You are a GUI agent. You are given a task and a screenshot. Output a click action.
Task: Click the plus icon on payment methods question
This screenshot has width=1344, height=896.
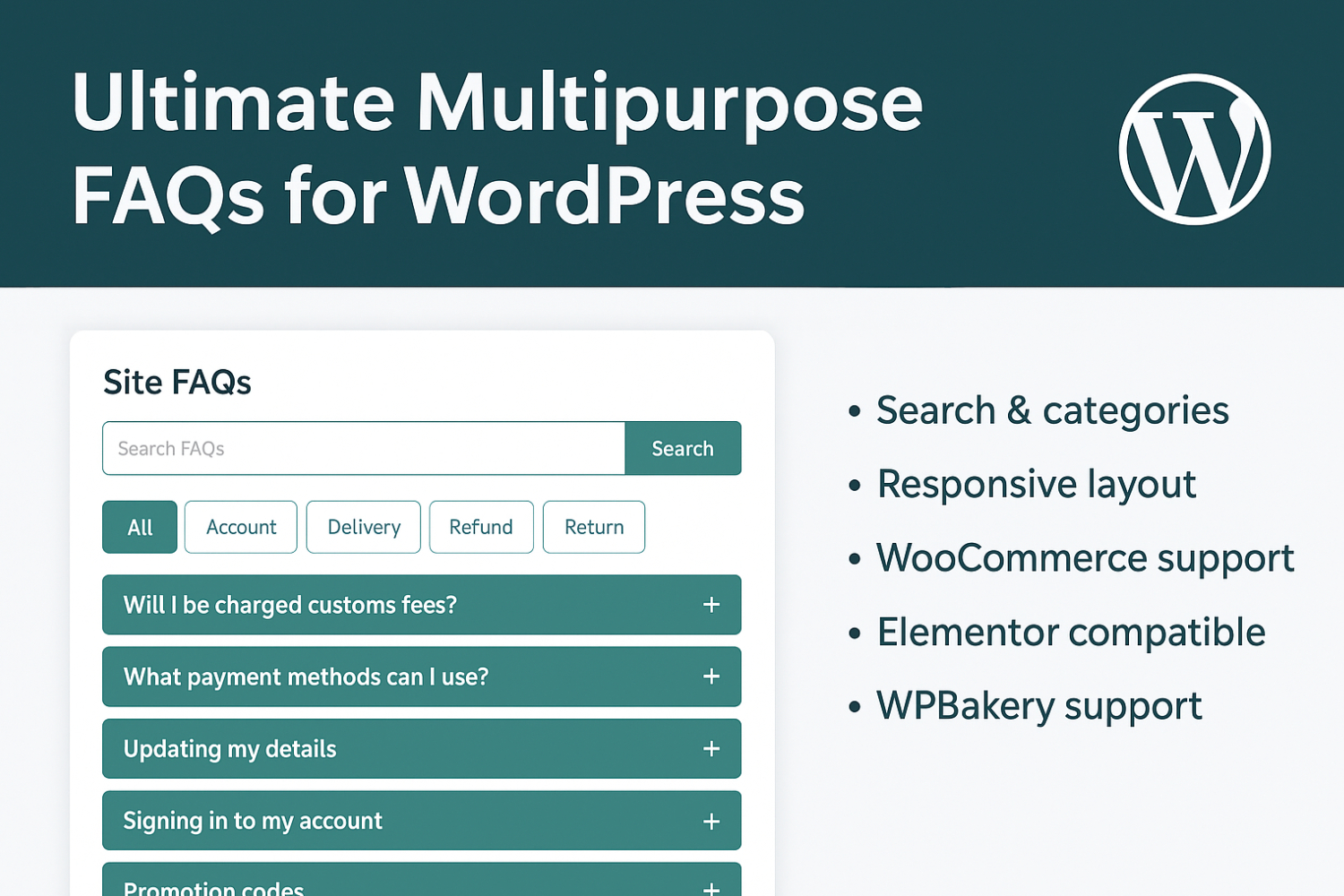click(x=711, y=676)
